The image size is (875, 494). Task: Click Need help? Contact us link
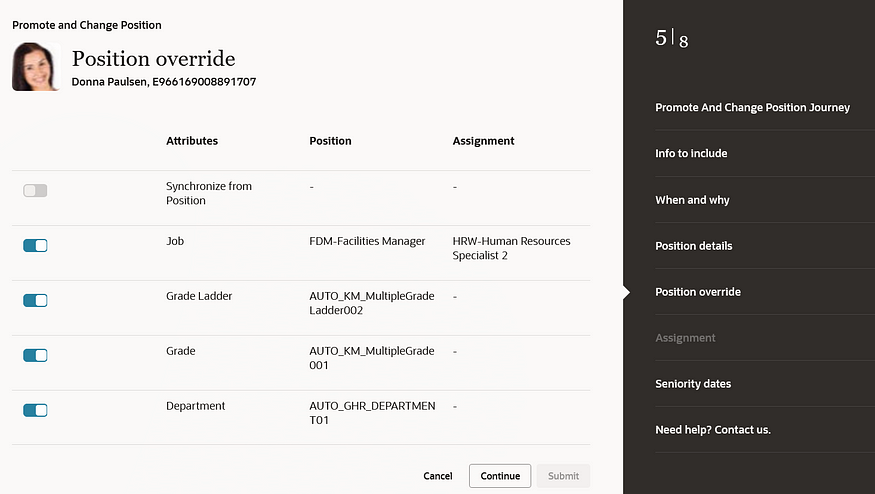pos(712,430)
